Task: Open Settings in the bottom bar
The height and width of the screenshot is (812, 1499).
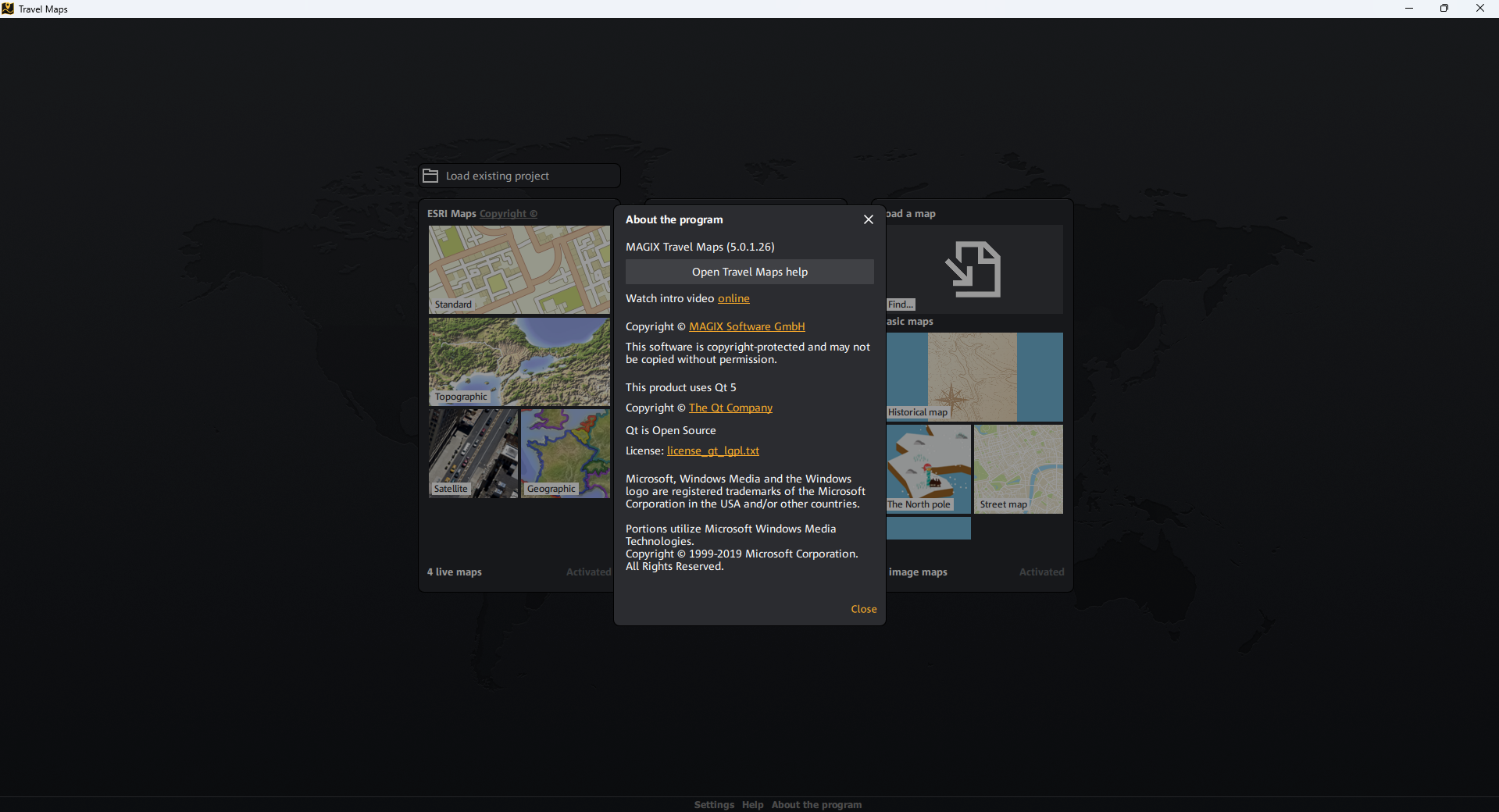Action: point(714,805)
